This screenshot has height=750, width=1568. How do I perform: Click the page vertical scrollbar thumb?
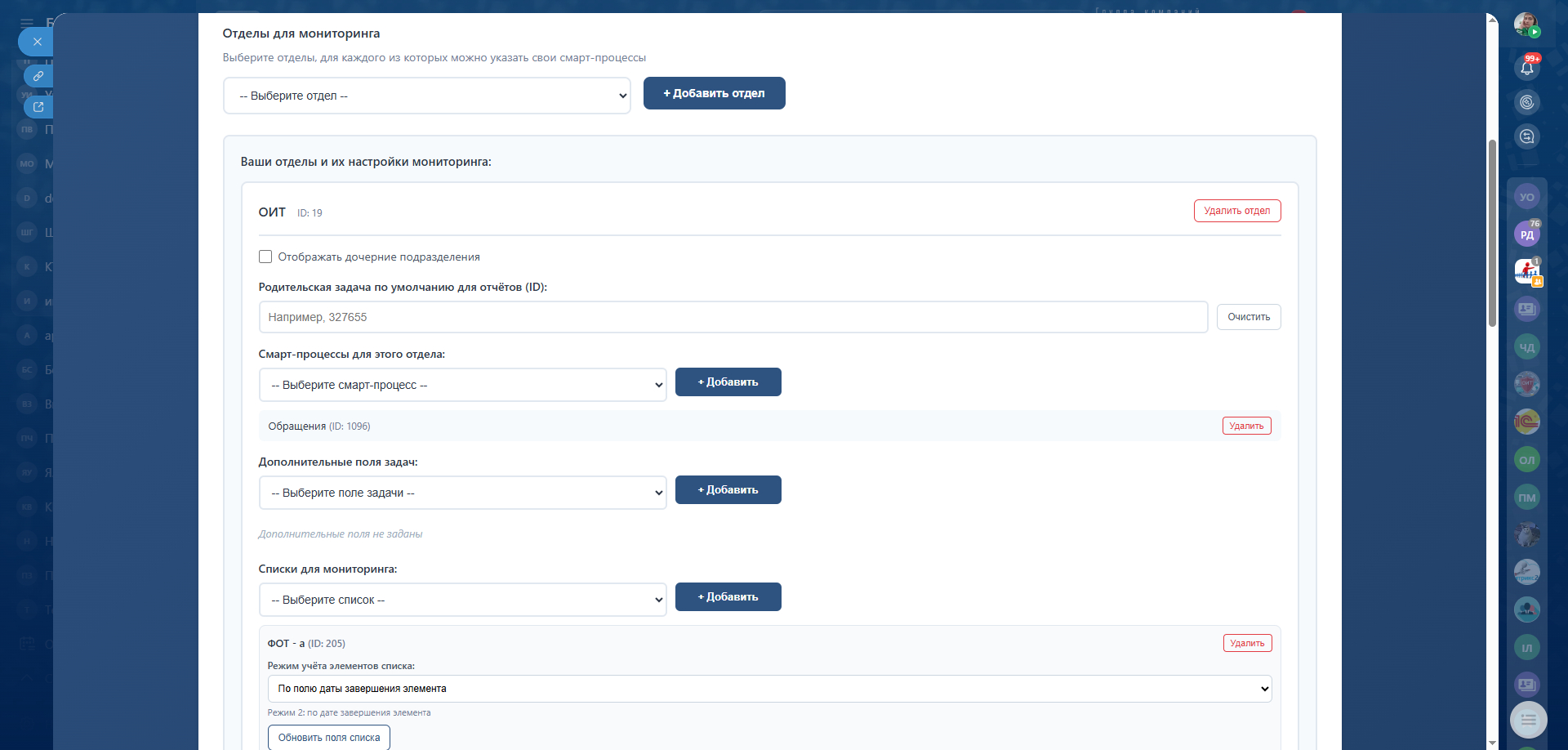coord(1492,233)
